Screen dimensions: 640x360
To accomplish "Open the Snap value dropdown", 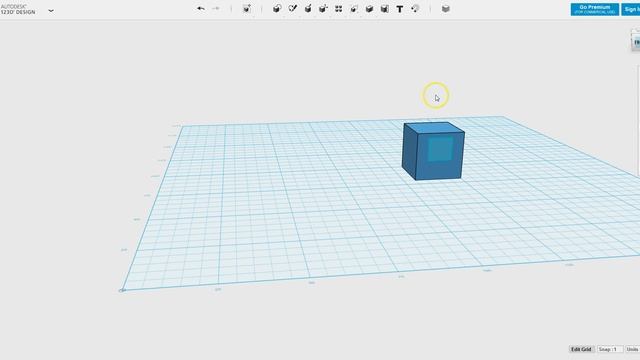I will (x=610, y=349).
